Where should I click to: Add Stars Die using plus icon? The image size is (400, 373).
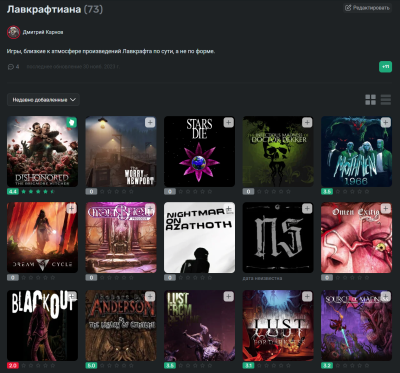[229, 122]
